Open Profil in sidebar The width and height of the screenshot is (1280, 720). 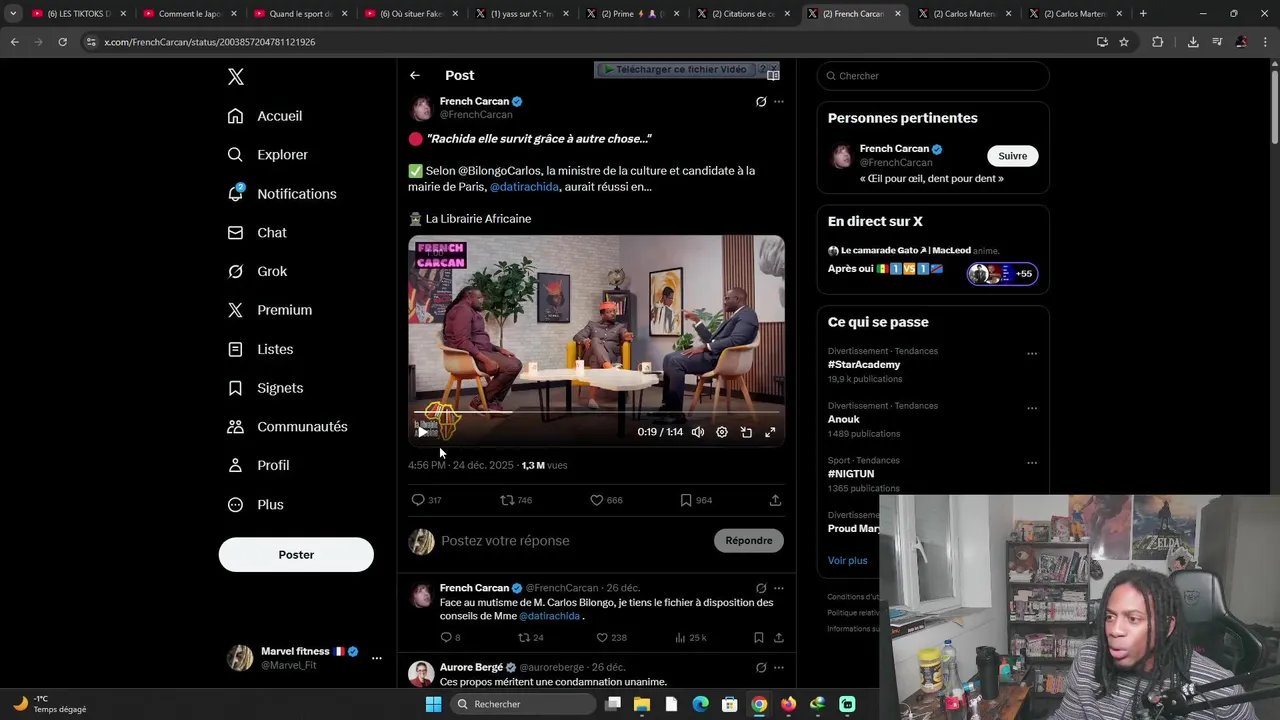point(258,465)
